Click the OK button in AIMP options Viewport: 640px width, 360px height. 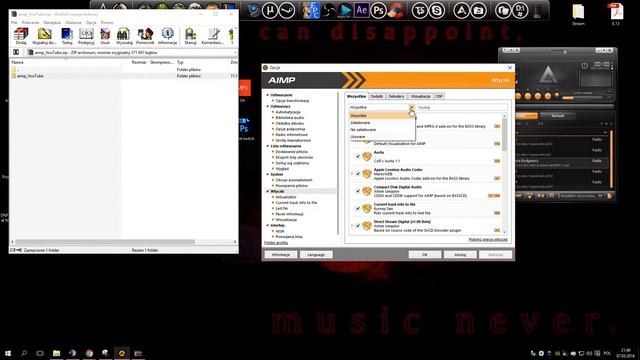click(425, 255)
